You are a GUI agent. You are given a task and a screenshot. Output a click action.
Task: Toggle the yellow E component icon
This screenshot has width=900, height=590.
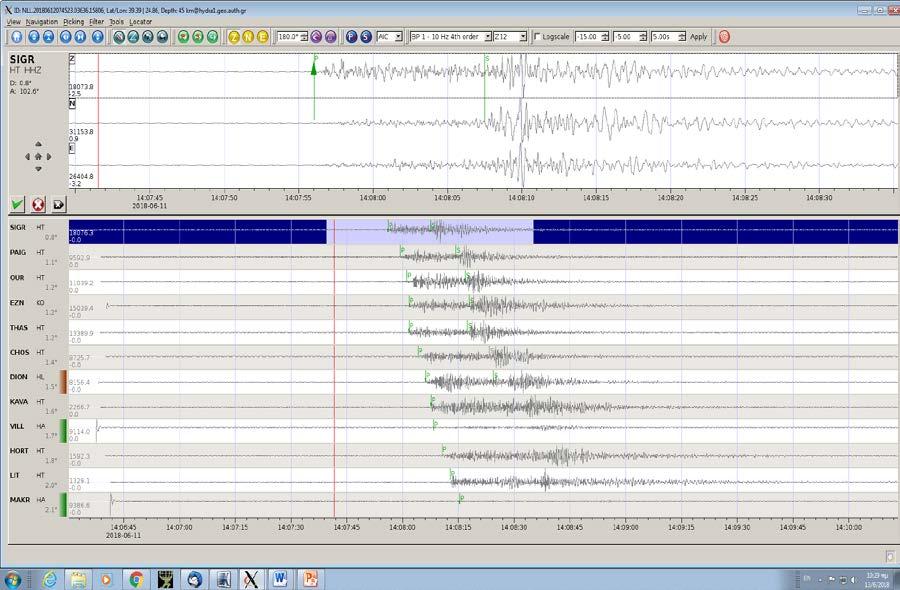pyautogui.click(x=262, y=37)
